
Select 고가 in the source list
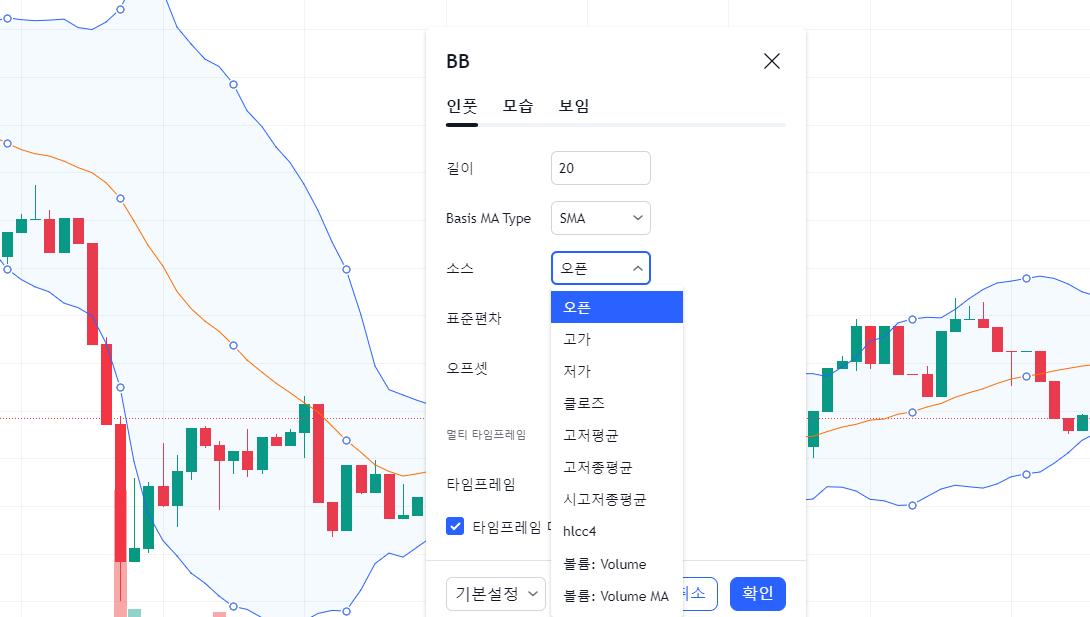[x=616, y=339]
